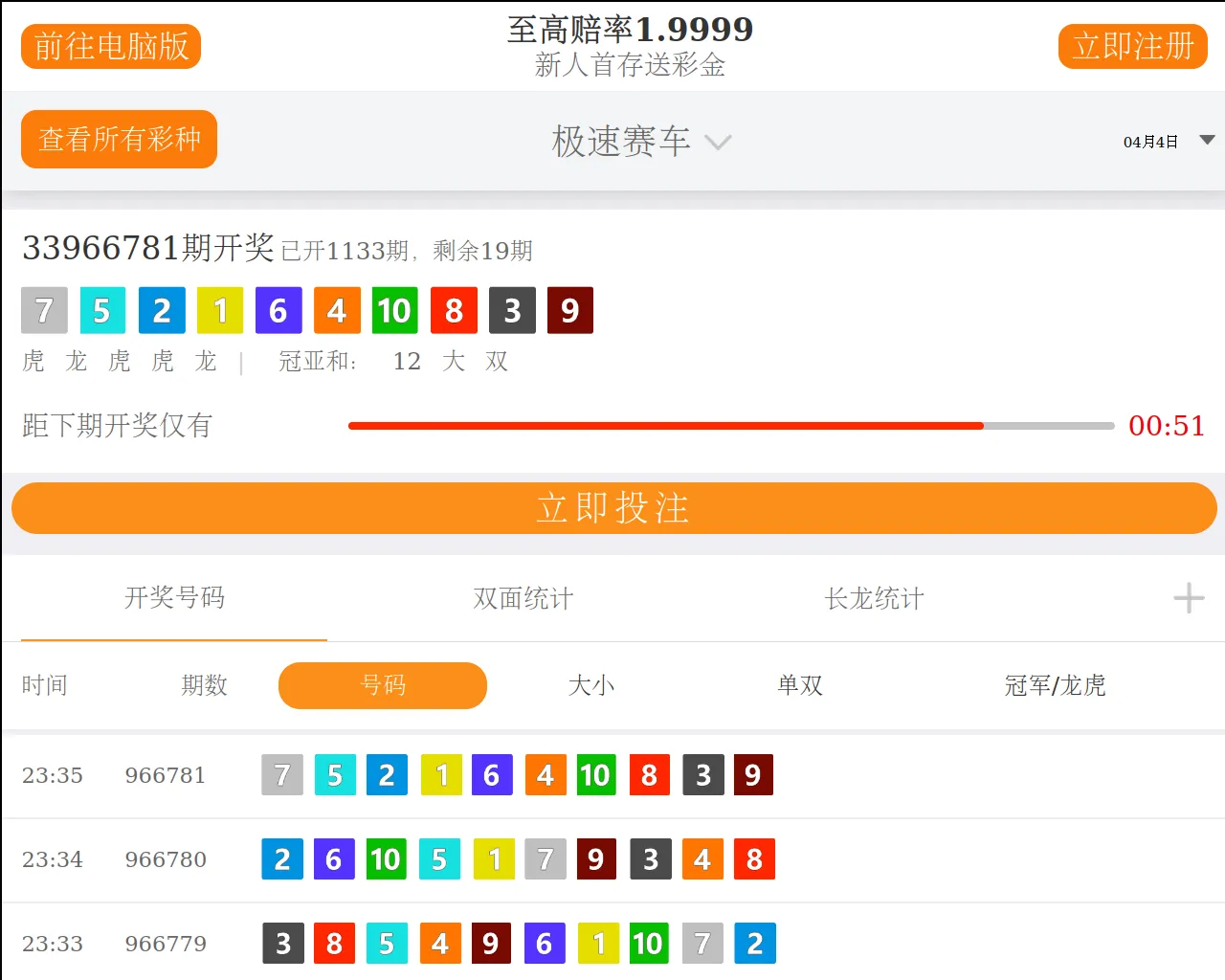Click the countdown progress bar
Image resolution: width=1225 pixels, height=980 pixels.
coord(731,426)
